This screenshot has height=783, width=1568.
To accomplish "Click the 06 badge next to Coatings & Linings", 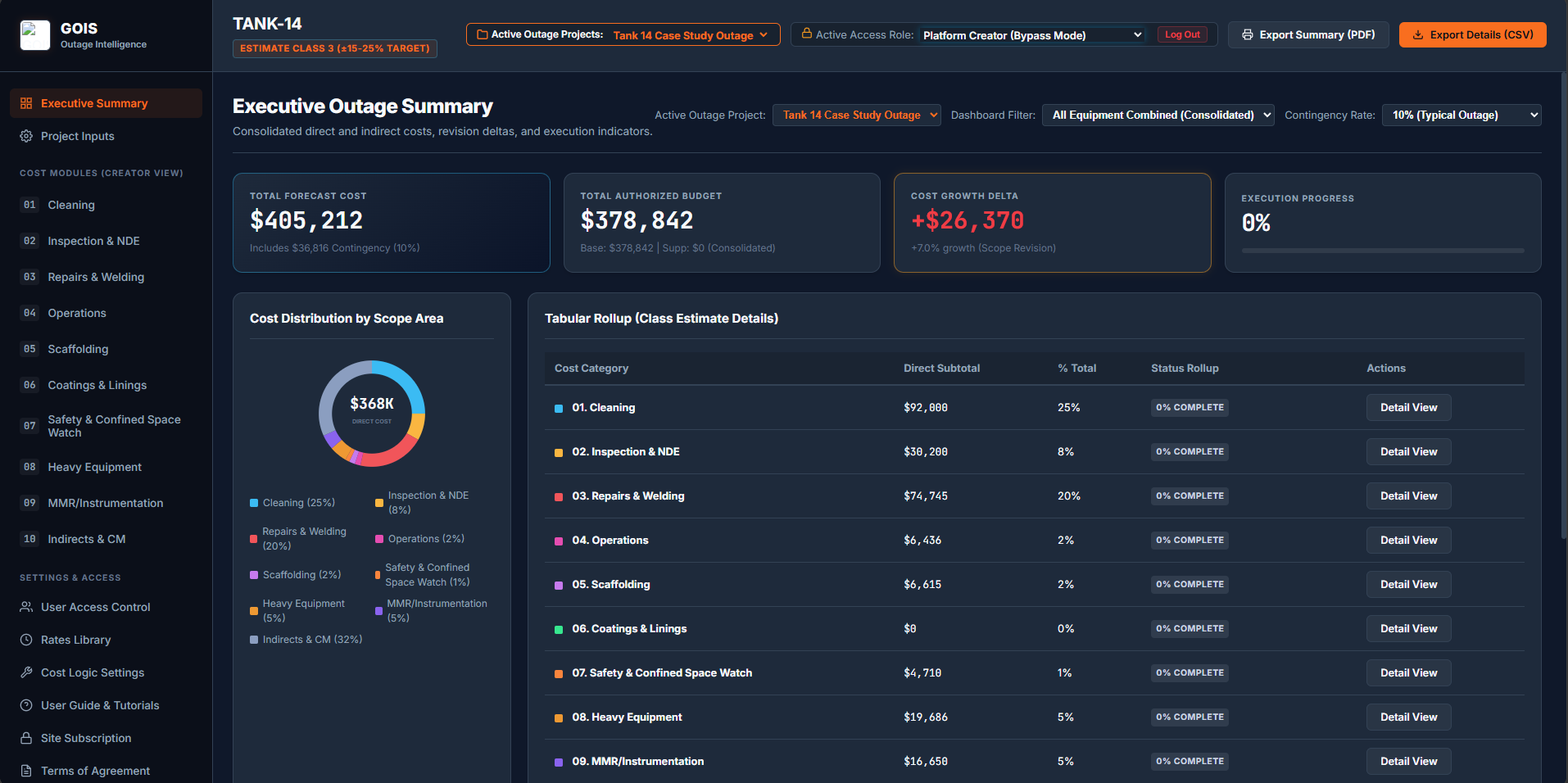I will pyautogui.click(x=29, y=385).
